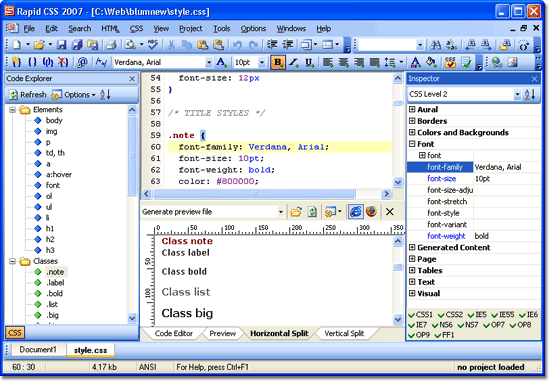This screenshot has width=550, height=381.
Task: Click Refresh in Code Explorer
Action: (28, 94)
